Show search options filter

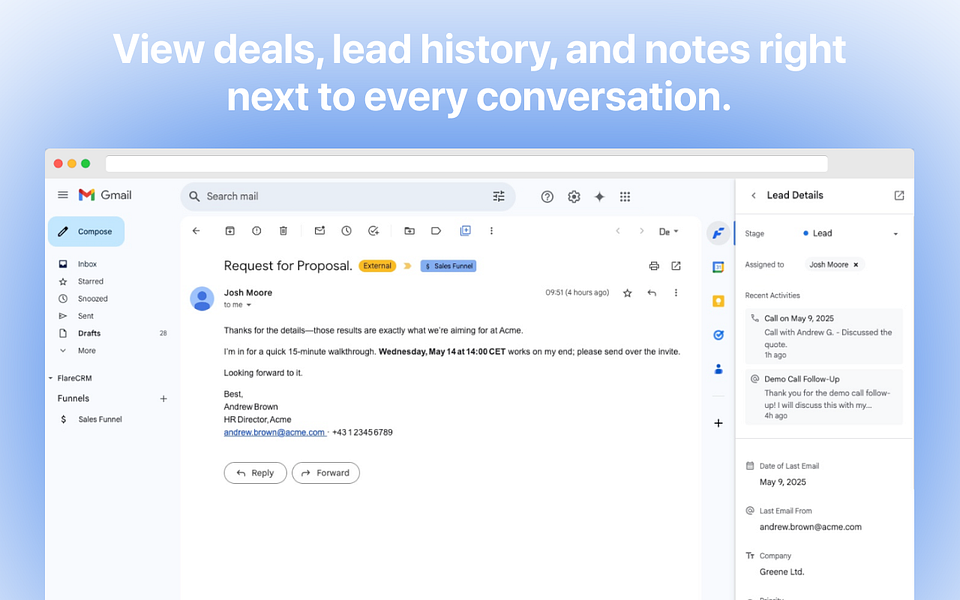tap(499, 197)
